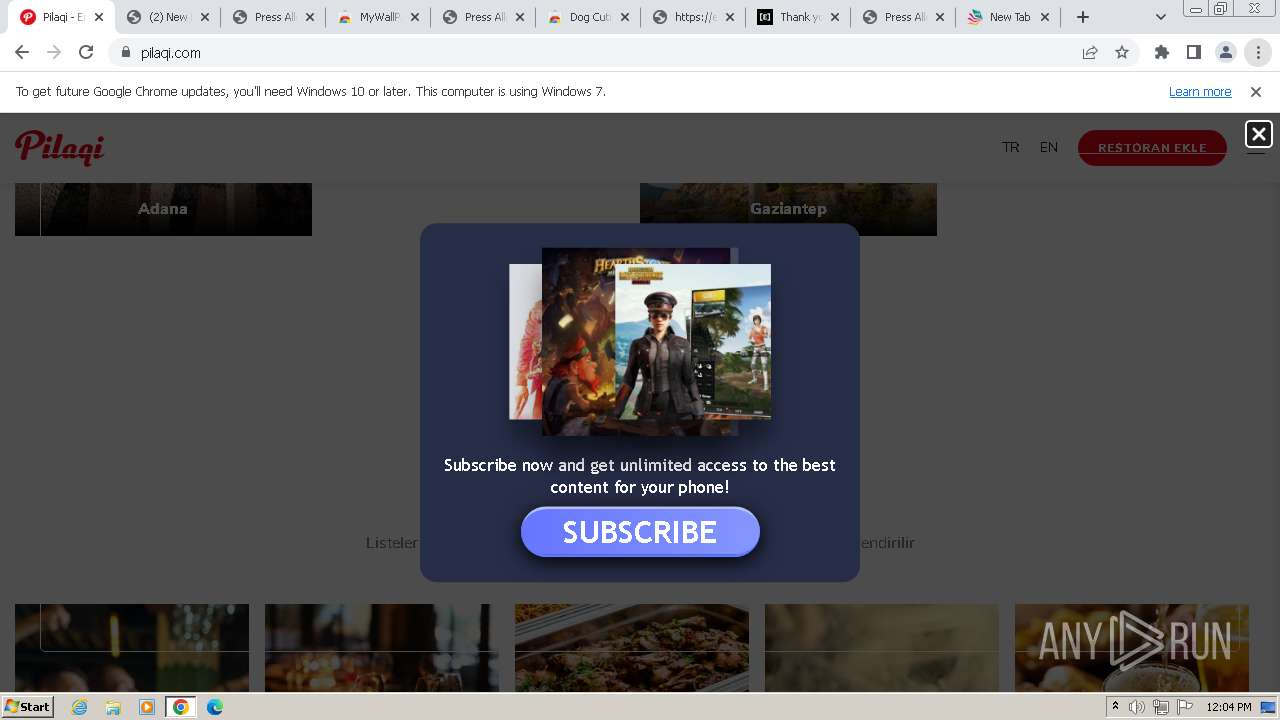Launch Internet Explorer from taskbar

pyautogui.click(x=80, y=707)
